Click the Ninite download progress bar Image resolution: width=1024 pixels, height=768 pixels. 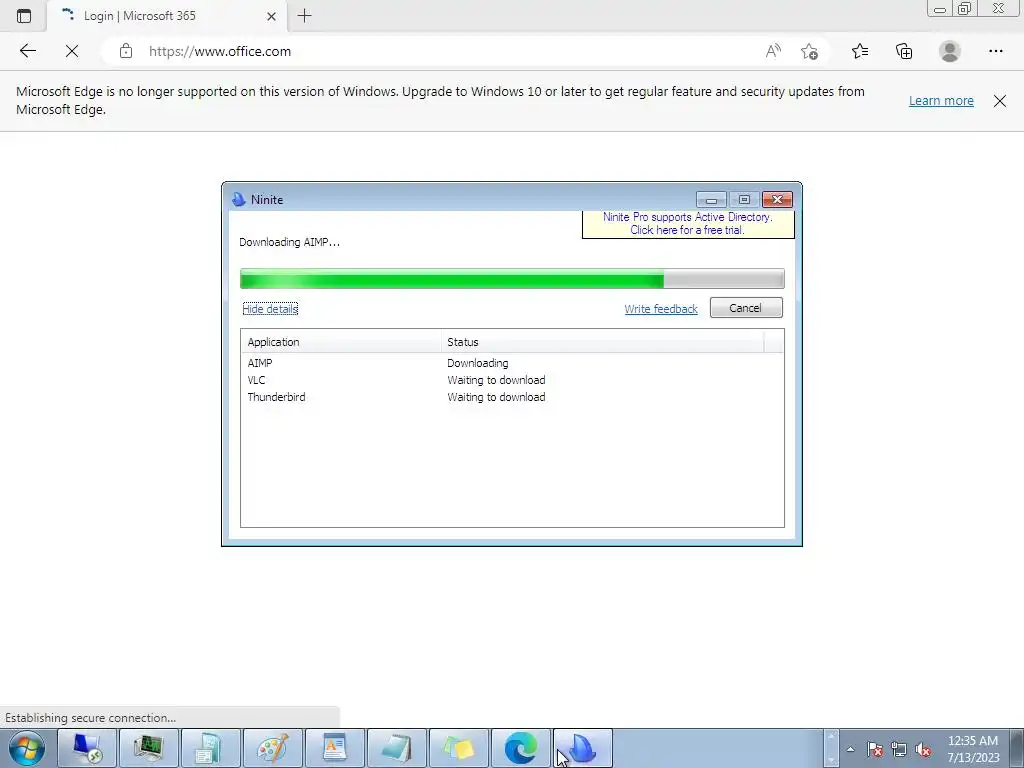pyautogui.click(x=512, y=279)
